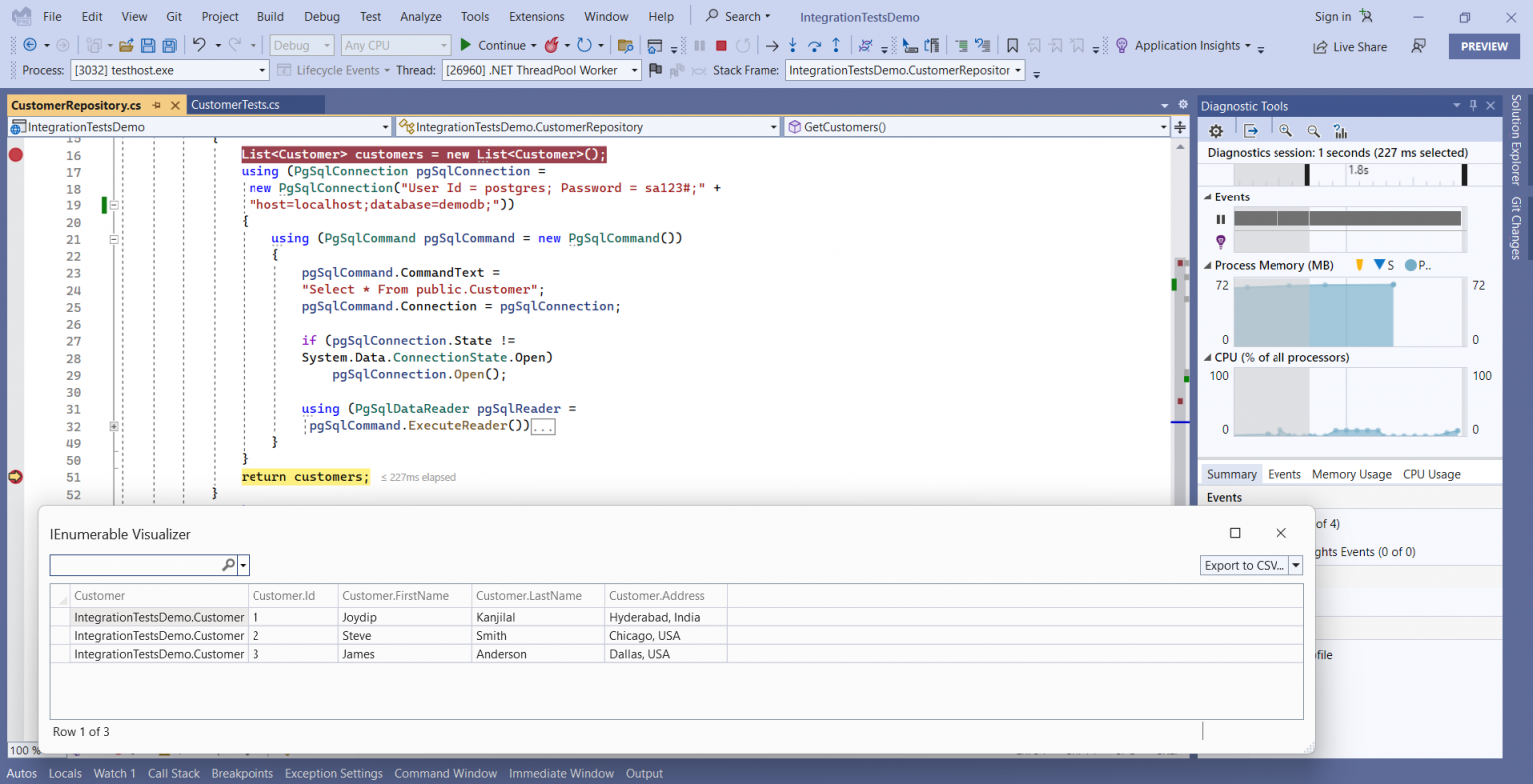
Task: Click the Save icon in toolbar
Action: 148,45
